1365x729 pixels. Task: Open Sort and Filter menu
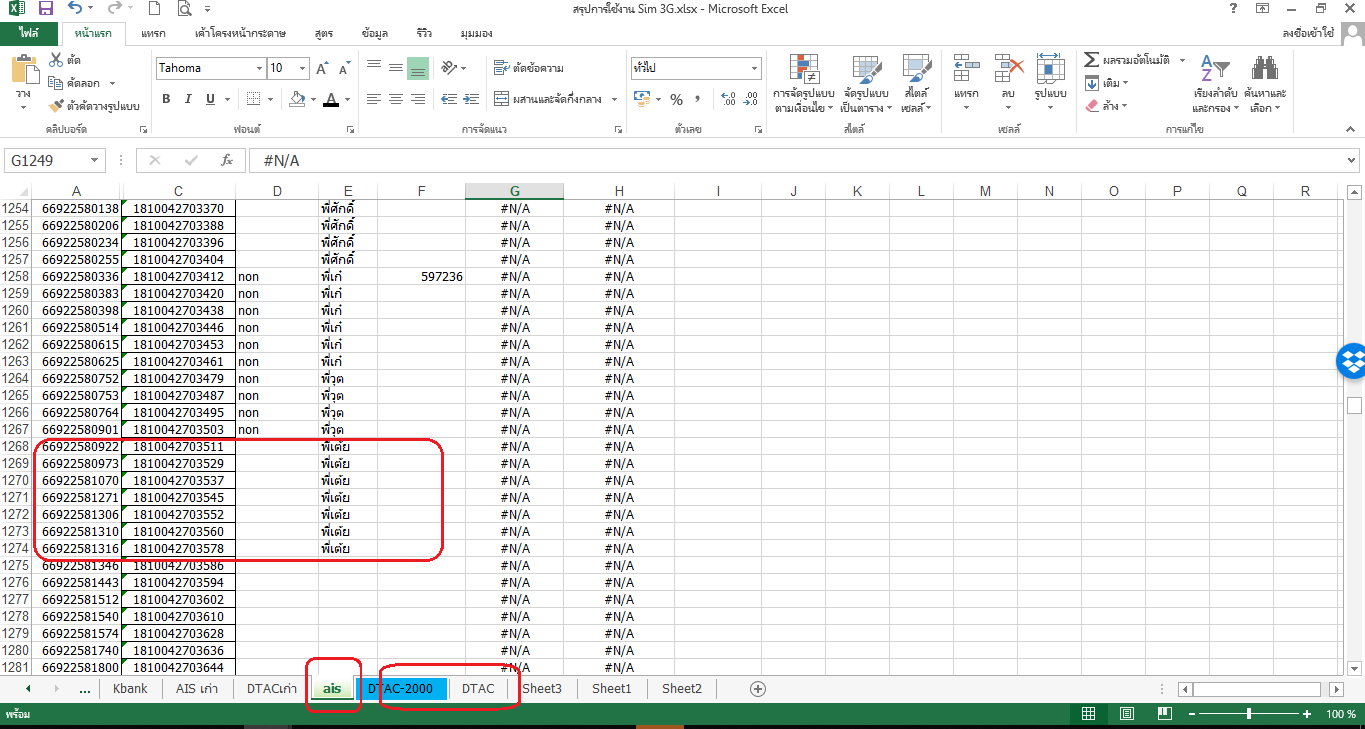1215,84
